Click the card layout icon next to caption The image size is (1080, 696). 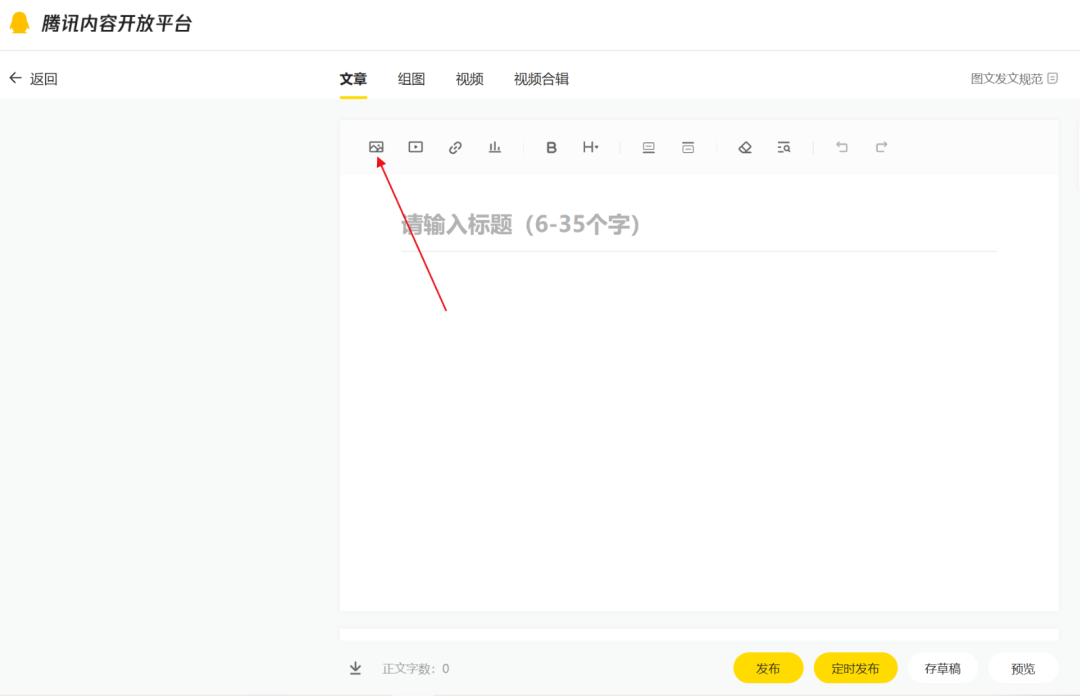688,147
